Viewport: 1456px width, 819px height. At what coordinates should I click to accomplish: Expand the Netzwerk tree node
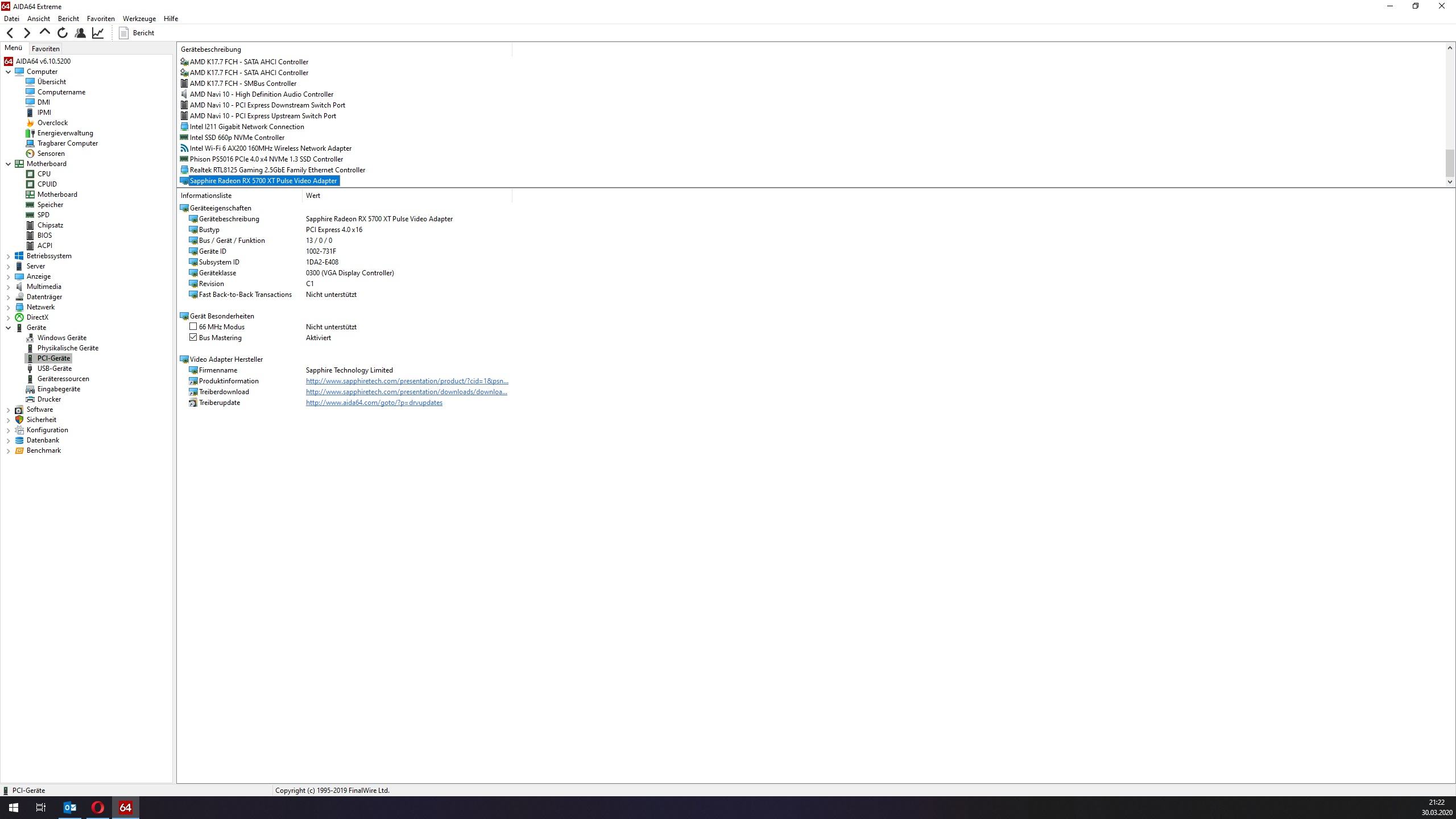[8, 307]
